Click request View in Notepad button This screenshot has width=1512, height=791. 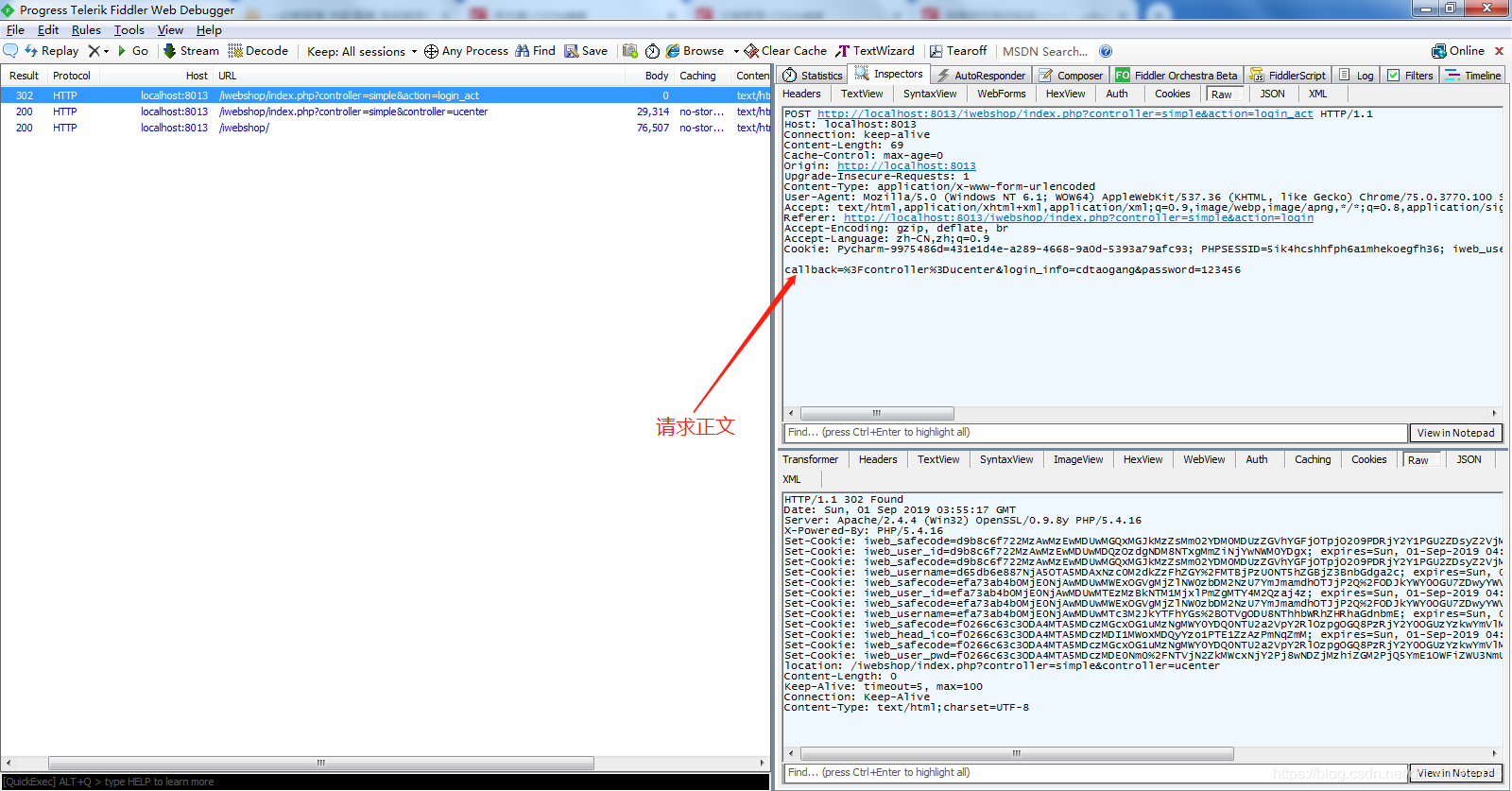point(1455,433)
